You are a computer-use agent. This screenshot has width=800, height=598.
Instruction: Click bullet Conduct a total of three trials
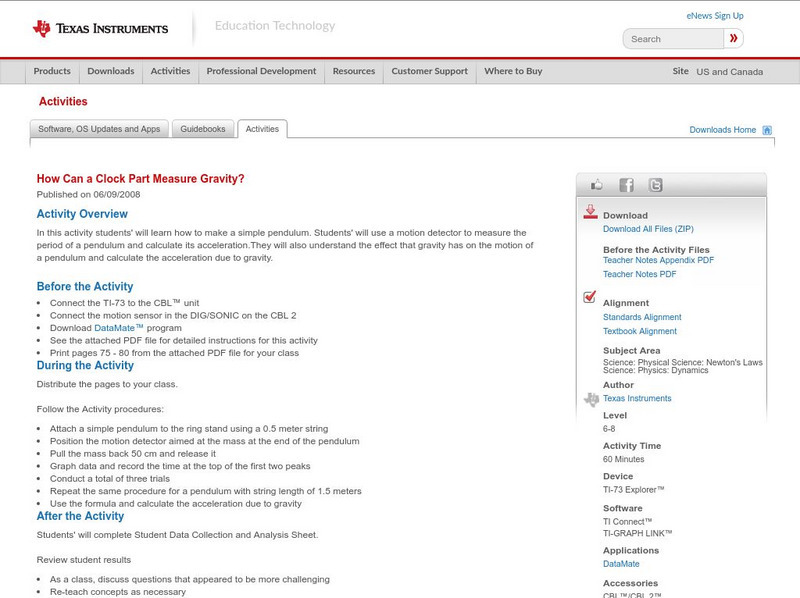pos(110,479)
